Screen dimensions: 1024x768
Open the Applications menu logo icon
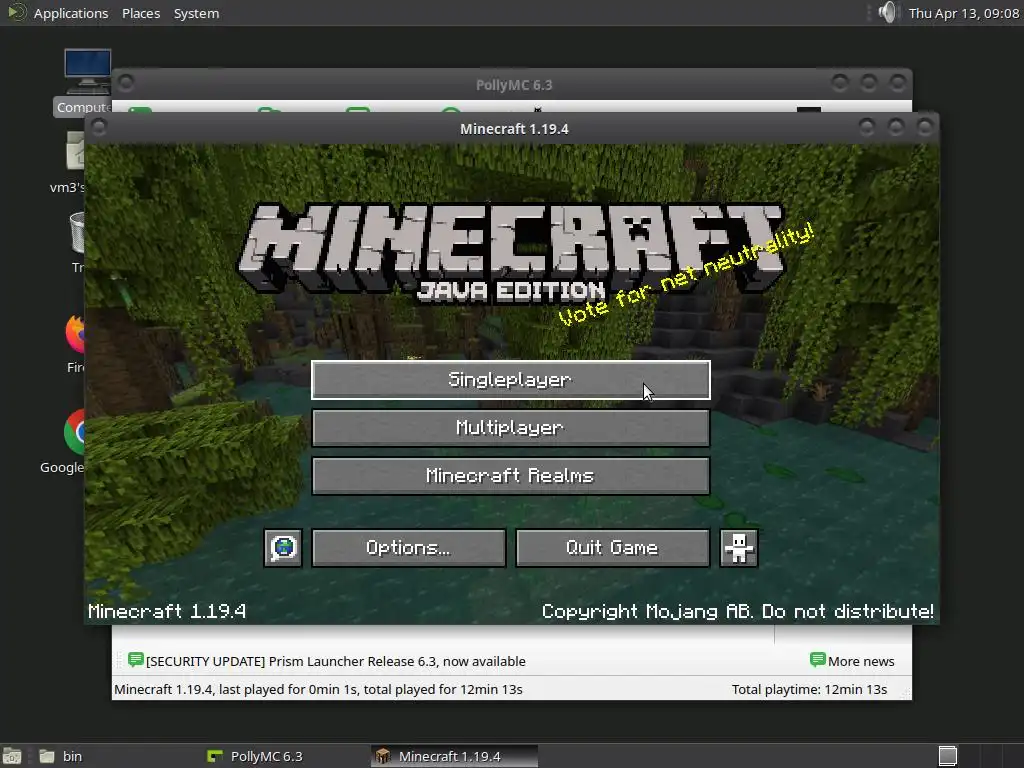[16, 12]
